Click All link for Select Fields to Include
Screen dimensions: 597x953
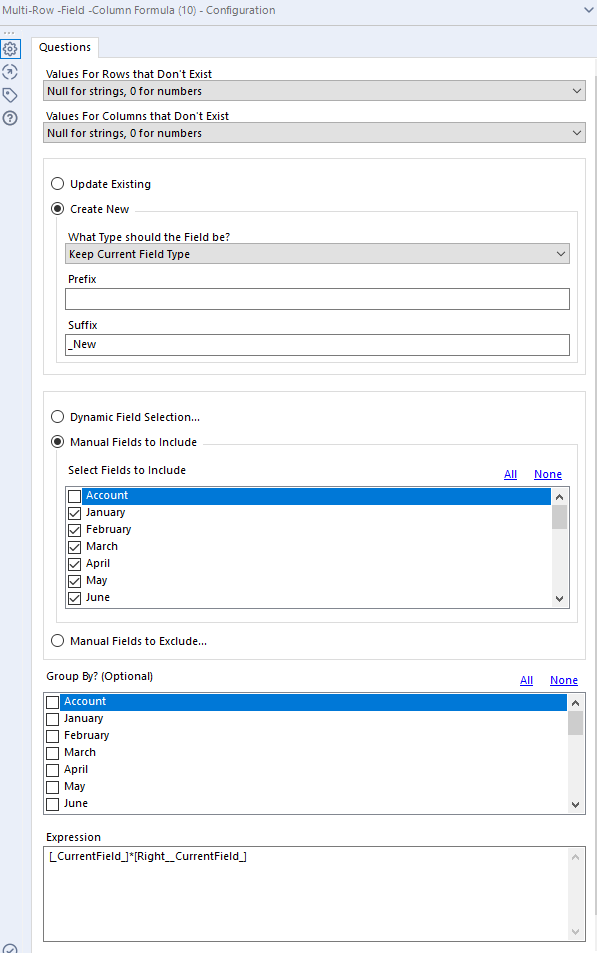click(x=511, y=474)
